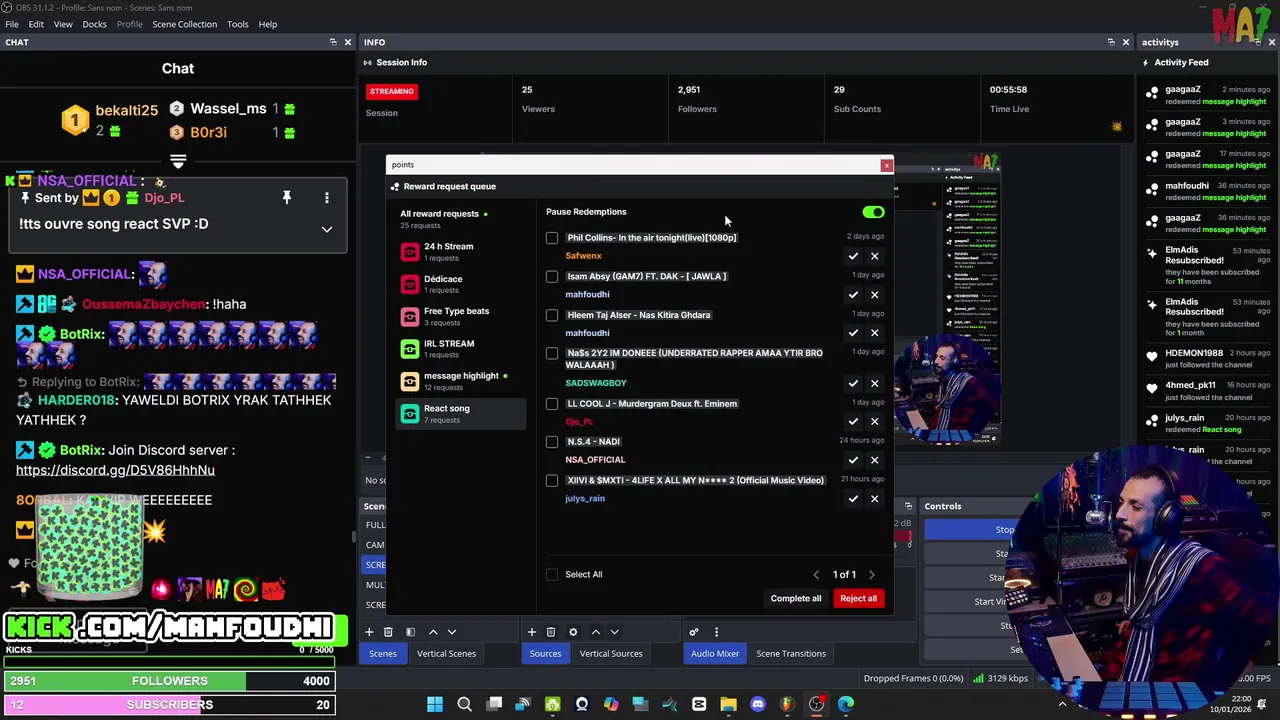
Task: Open File Explorer from taskbar
Action: [728, 705]
